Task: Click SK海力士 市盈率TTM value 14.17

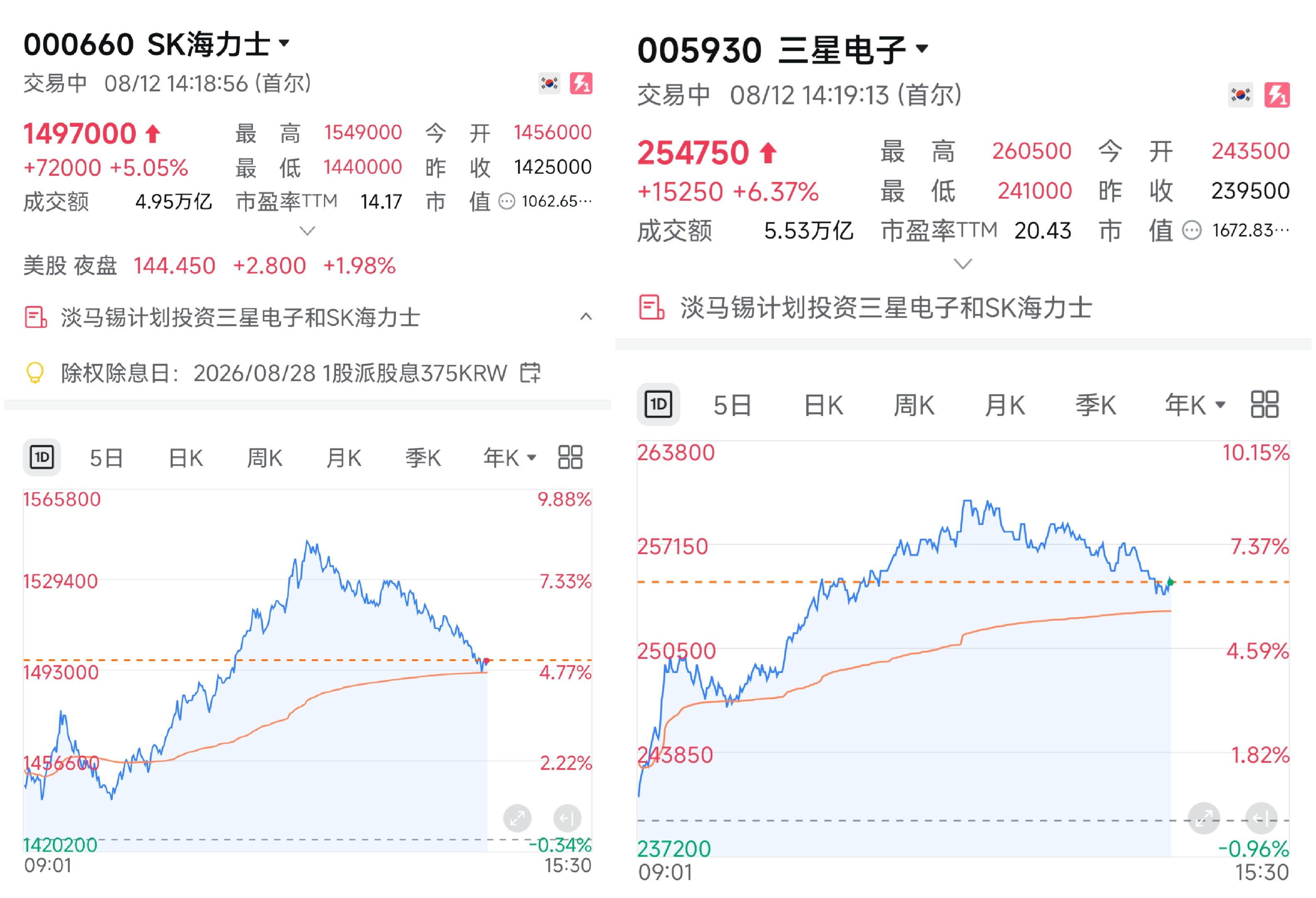Action: click(381, 202)
